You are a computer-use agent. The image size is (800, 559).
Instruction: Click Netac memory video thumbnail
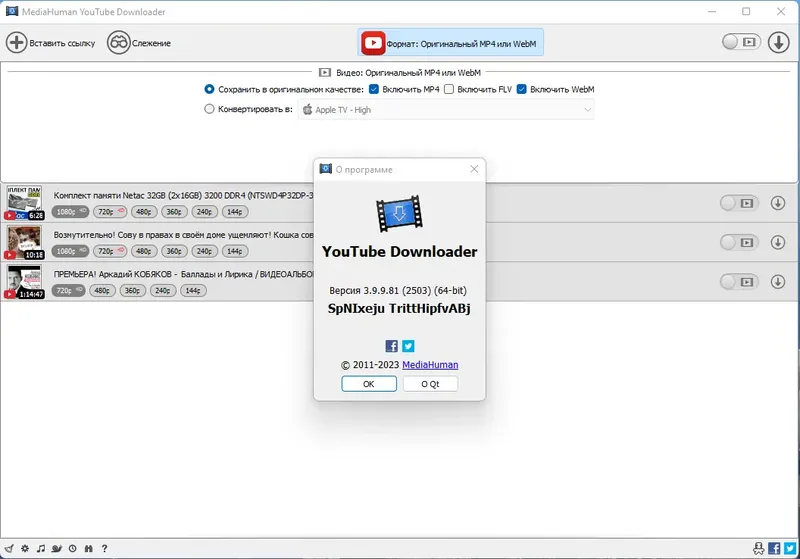(24, 202)
